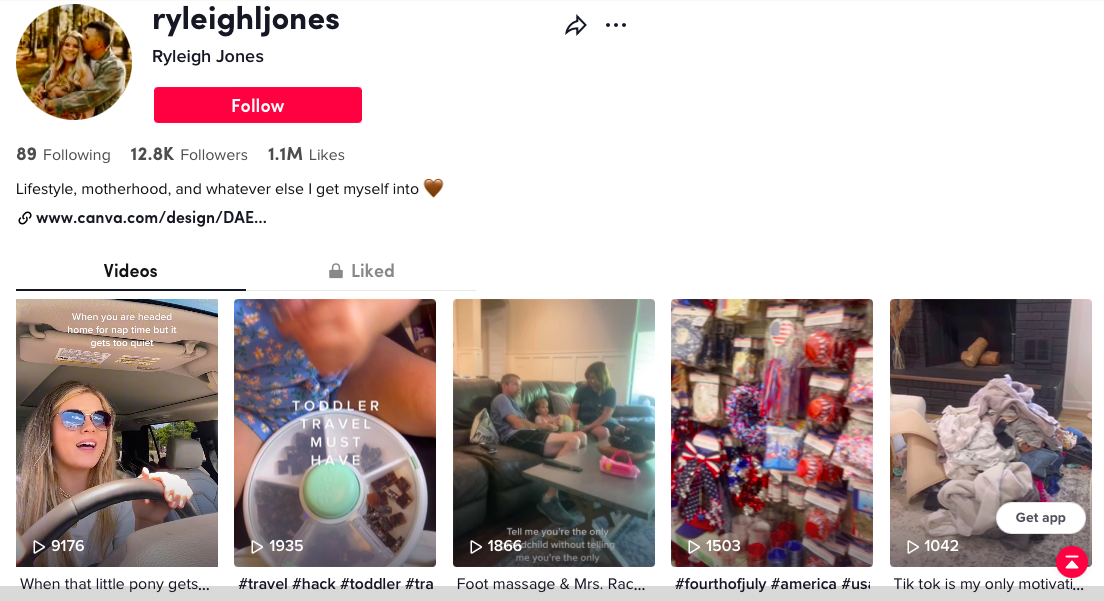Open the laundry pile video thumbnail

click(x=991, y=433)
